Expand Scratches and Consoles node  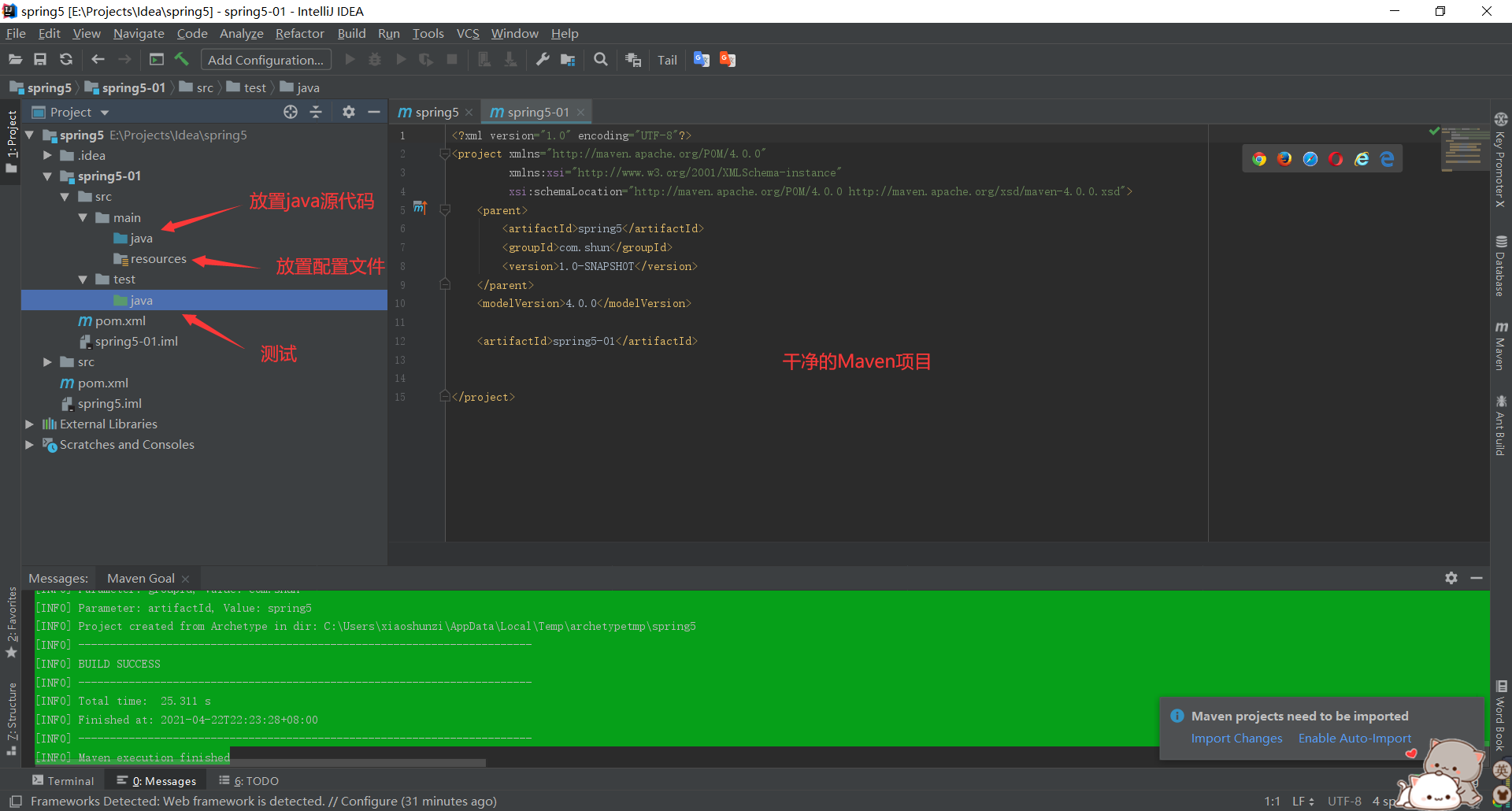pos(30,444)
